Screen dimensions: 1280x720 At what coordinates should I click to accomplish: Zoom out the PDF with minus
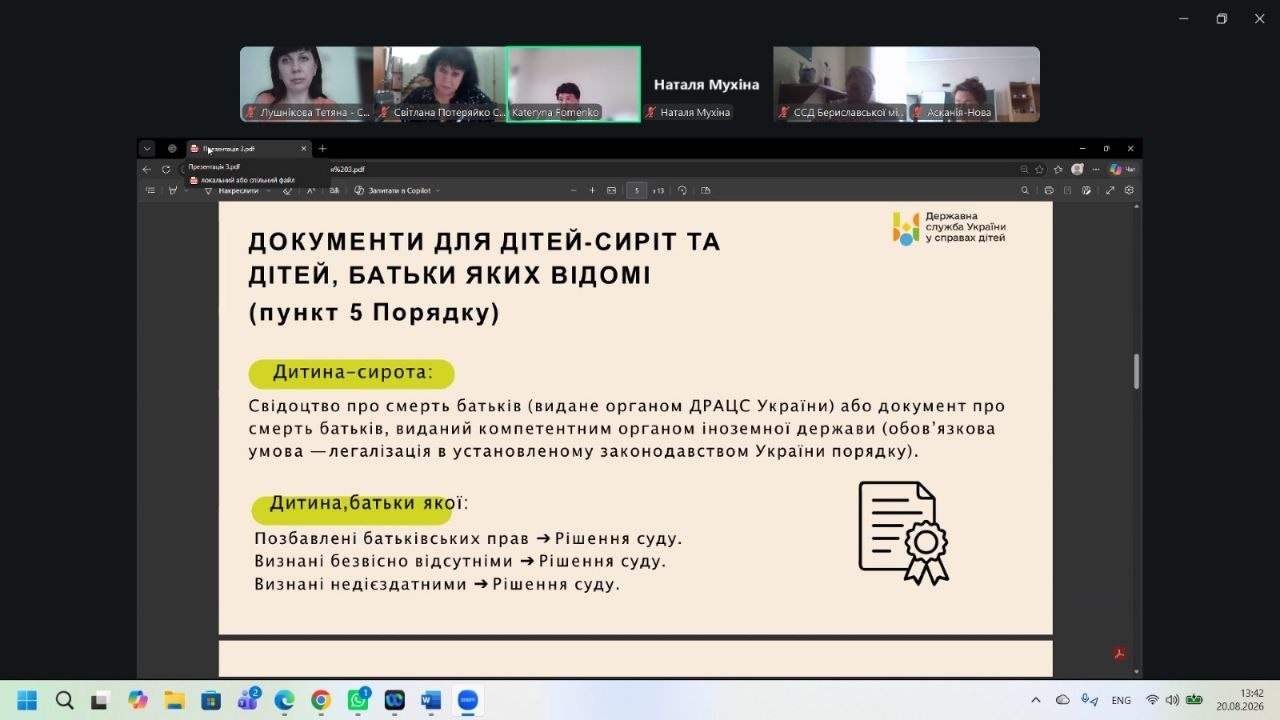point(574,190)
